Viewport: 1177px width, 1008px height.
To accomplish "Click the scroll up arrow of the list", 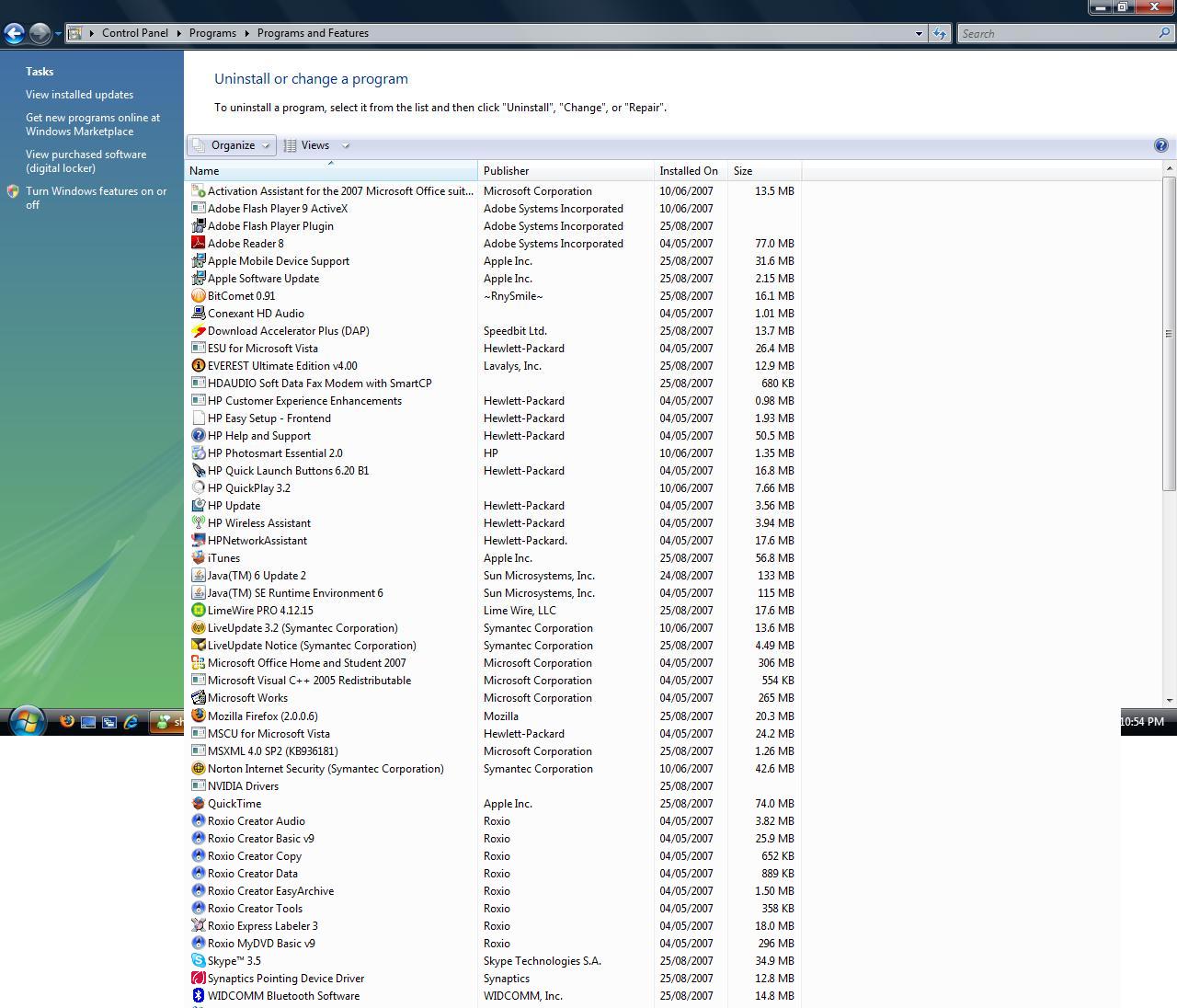I will (1170, 168).
